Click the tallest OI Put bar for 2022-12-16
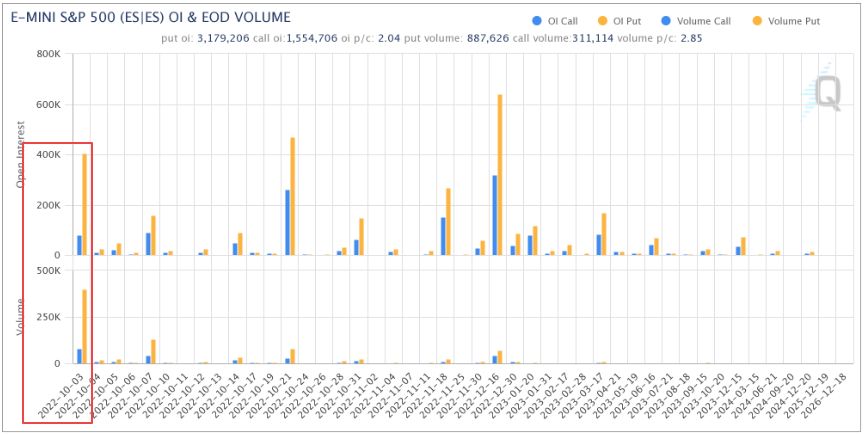Screen dimensions: 864x435 [500, 175]
